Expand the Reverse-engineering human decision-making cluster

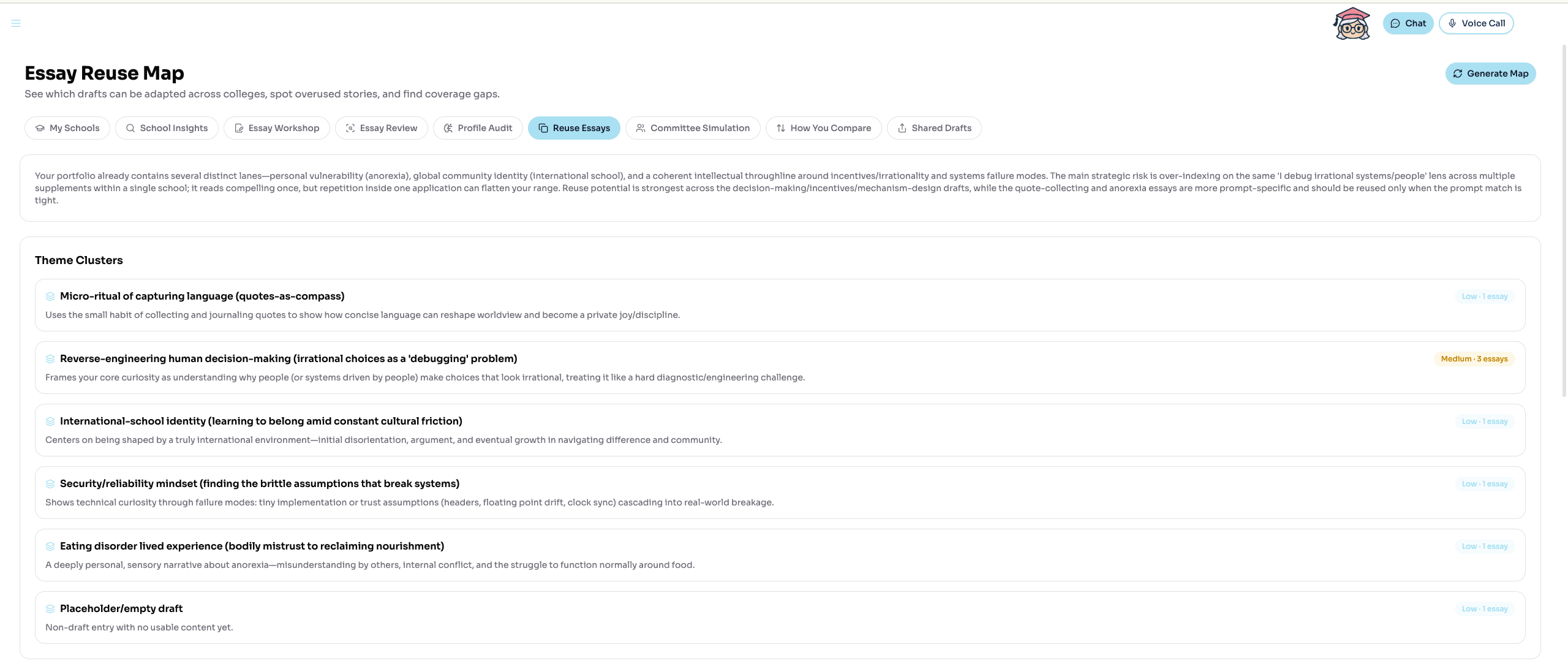point(288,359)
